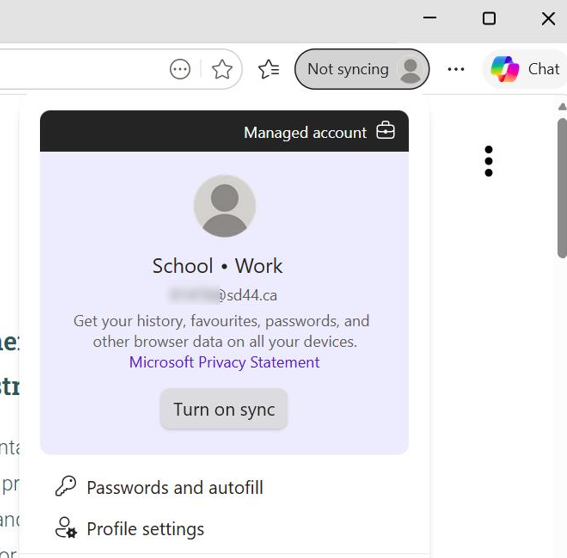Click the Copilot colorful logo icon
The width and height of the screenshot is (567, 558).
click(x=505, y=69)
